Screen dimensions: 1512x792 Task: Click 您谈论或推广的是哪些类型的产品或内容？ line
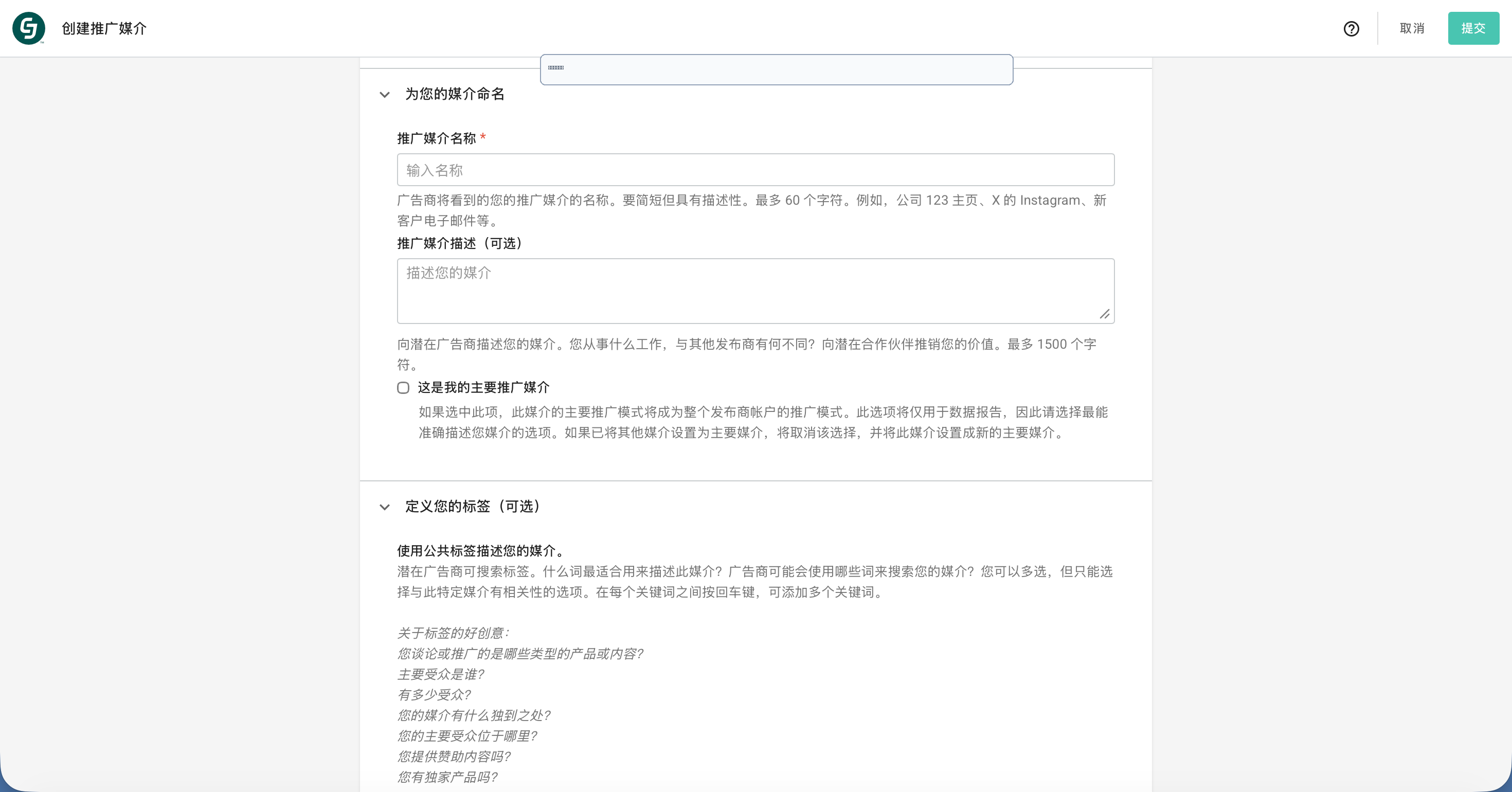[520, 654]
